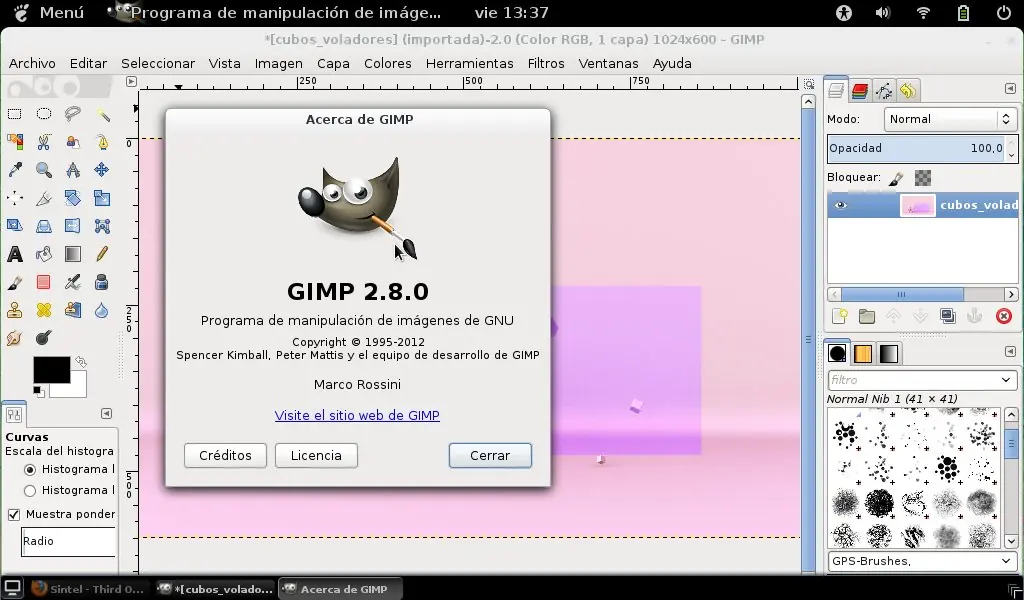Open the Filtros menu

(546, 63)
